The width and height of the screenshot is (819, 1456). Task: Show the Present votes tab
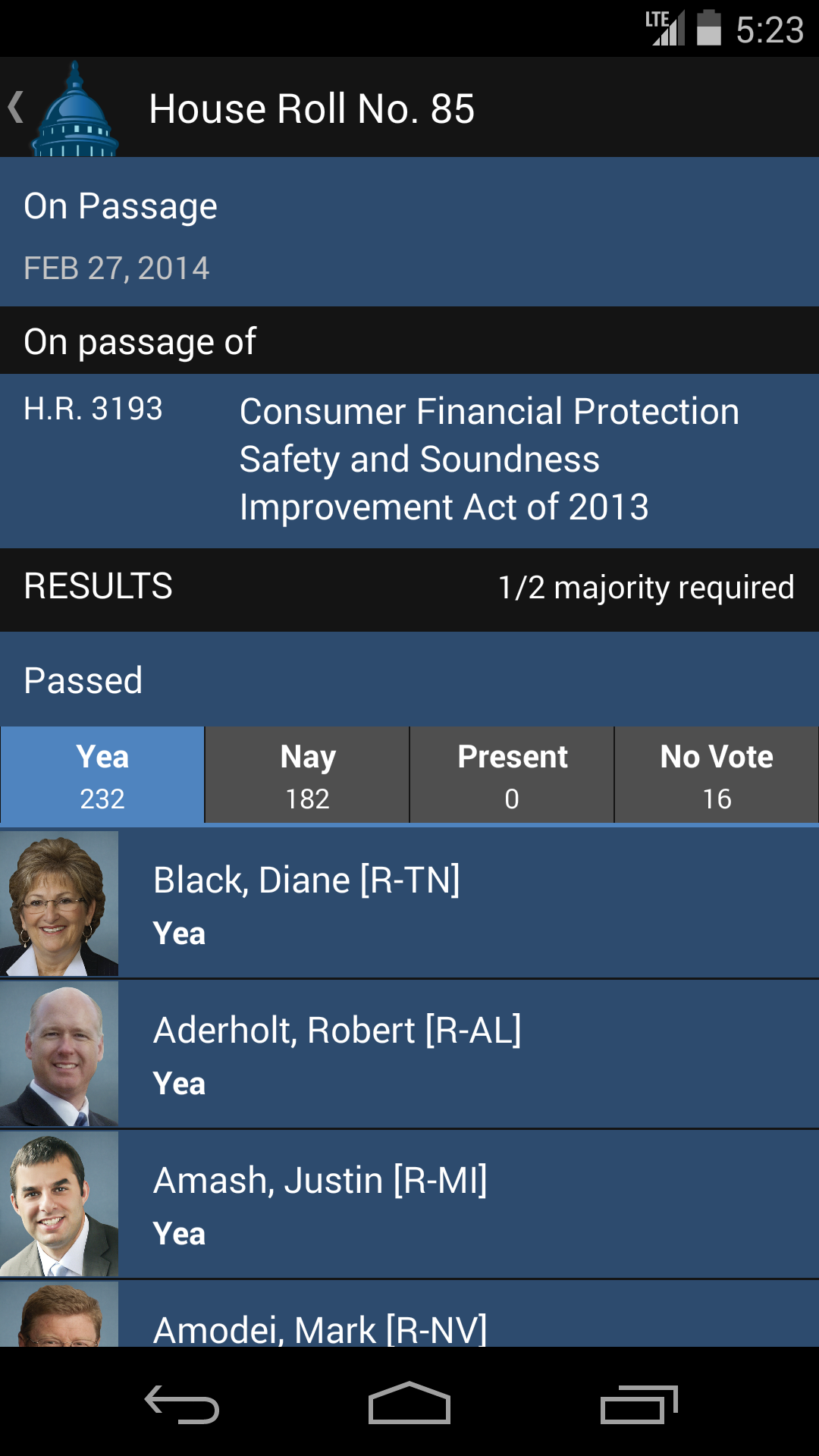click(512, 776)
